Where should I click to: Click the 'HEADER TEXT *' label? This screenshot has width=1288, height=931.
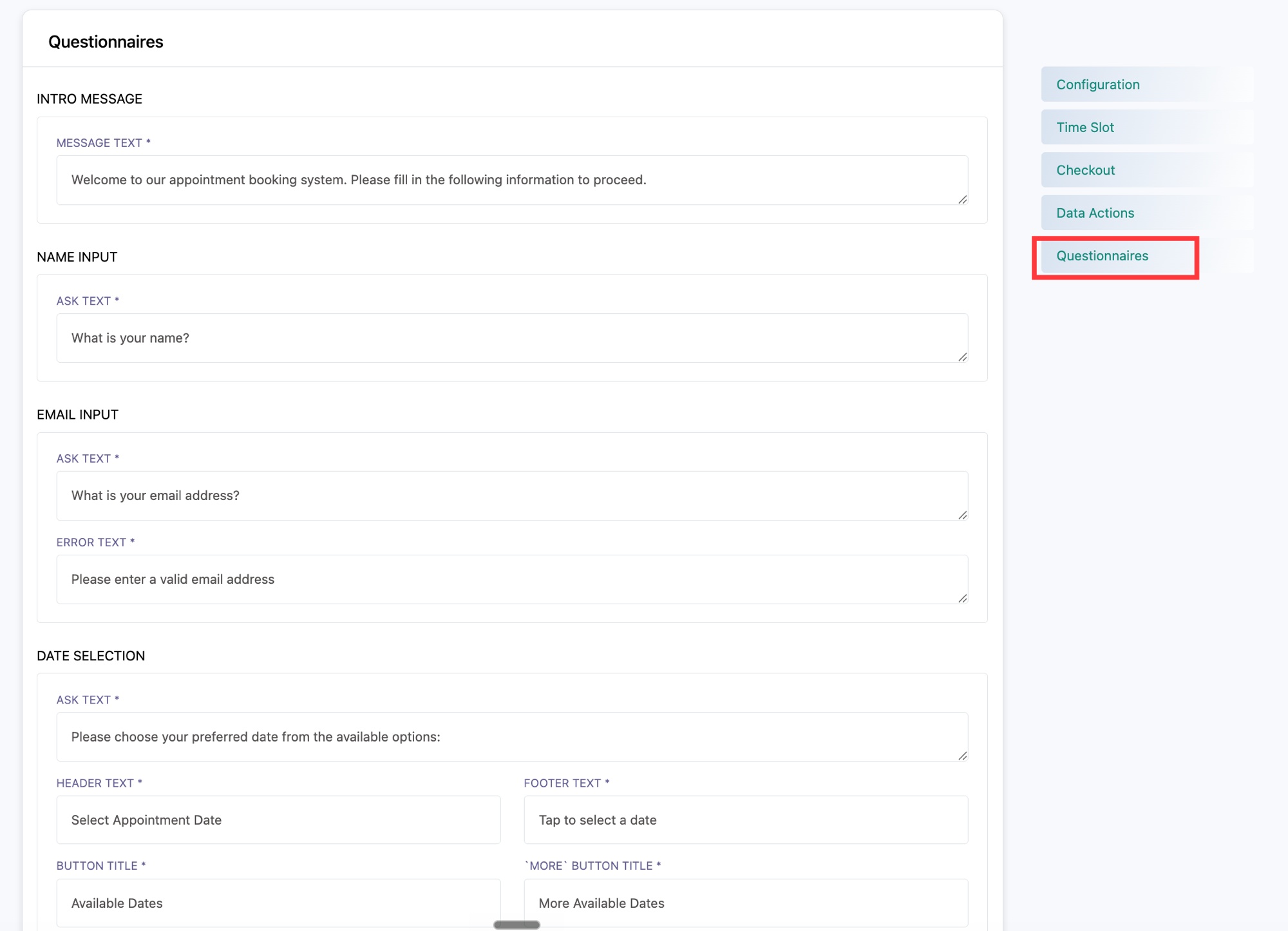coord(99,783)
